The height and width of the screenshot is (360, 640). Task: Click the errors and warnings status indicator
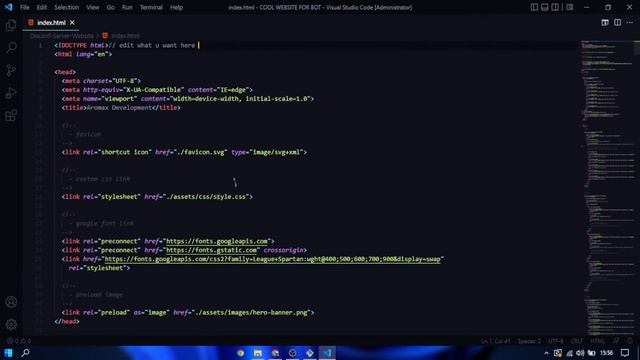[19, 341]
